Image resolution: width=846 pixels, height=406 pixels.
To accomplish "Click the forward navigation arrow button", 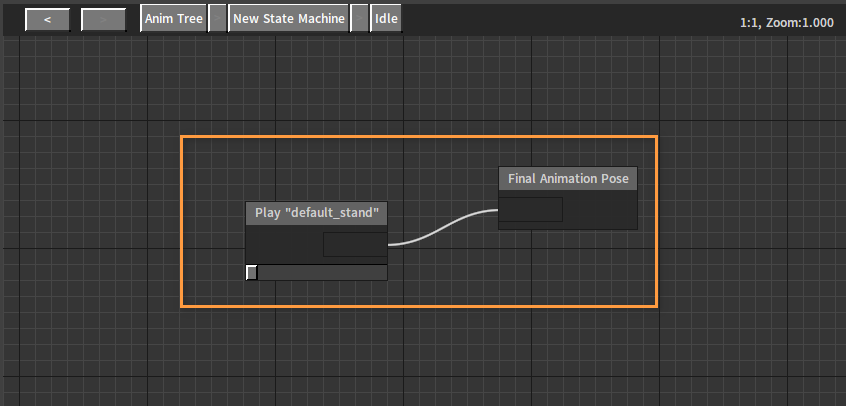I will tap(103, 19).
